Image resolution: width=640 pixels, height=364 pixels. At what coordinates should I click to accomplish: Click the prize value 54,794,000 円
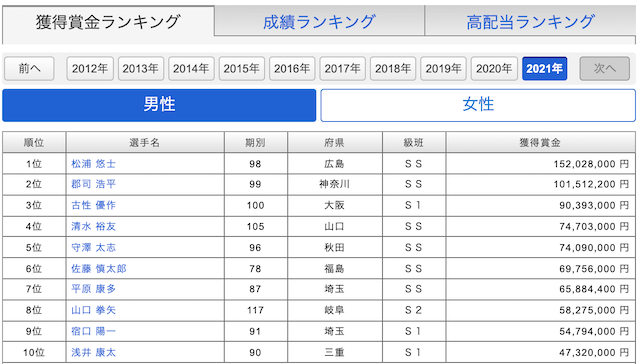(594, 331)
